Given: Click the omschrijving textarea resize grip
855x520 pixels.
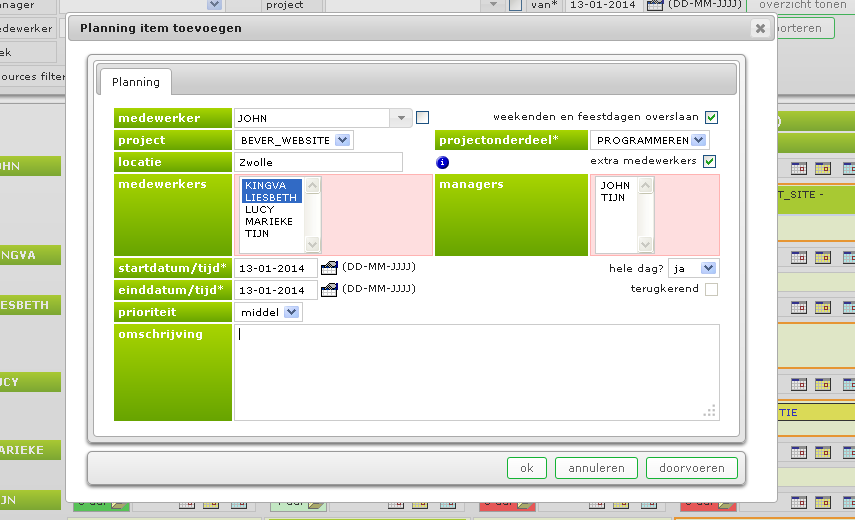Looking at the screenshot, I should (x=710, y=412).
